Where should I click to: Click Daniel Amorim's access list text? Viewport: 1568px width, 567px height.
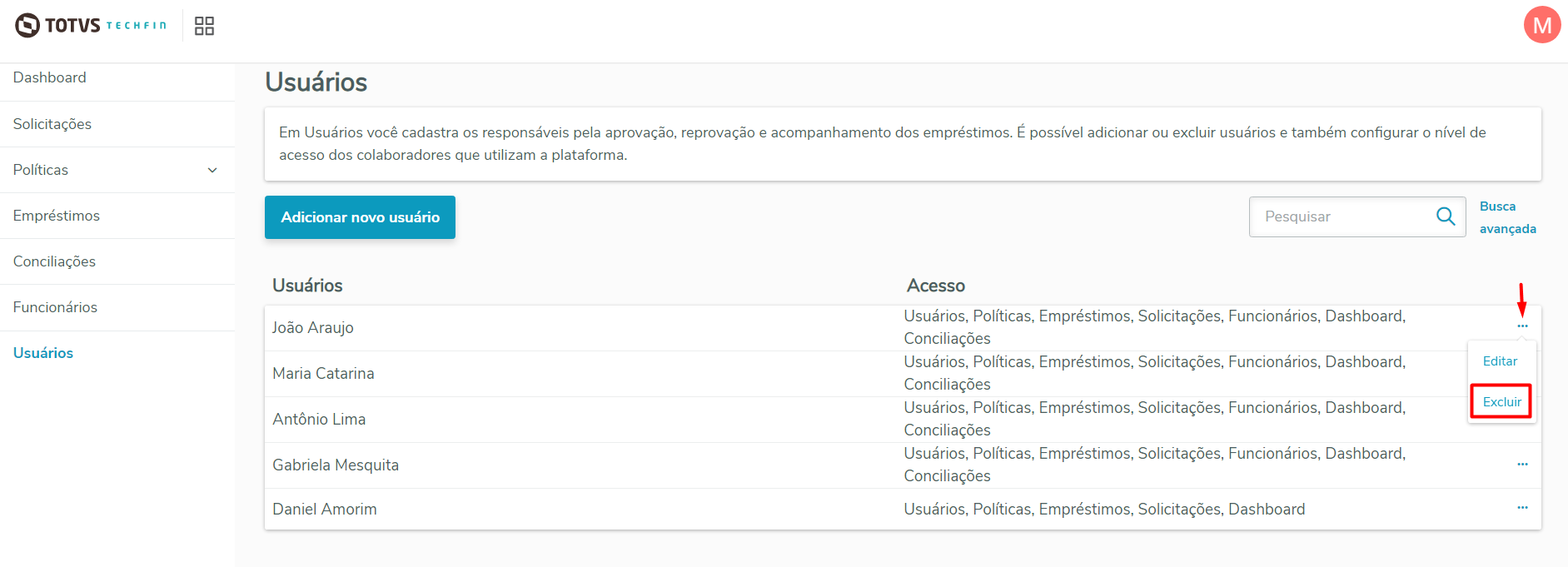(1104, 510)
